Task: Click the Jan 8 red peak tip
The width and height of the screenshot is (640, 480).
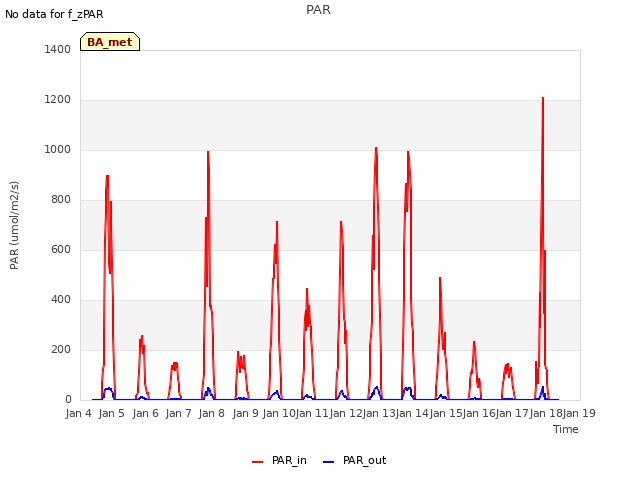Action: click(x=208, y=152)
